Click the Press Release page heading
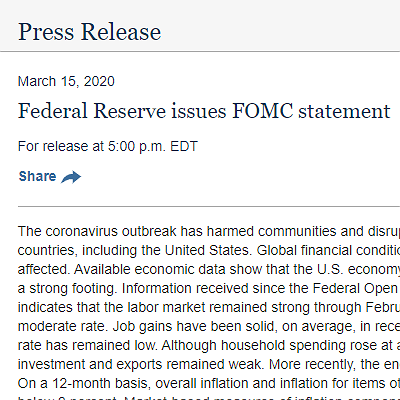The image size is (400, 400). pyautogui.click(x=90, y=32)
